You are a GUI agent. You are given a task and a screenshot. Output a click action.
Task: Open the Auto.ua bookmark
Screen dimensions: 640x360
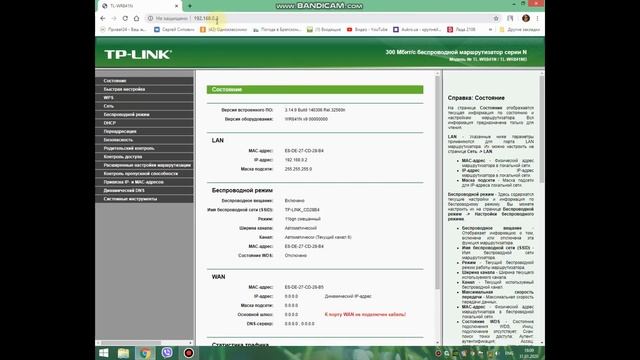pyautogui.click(x=417, y=29)
